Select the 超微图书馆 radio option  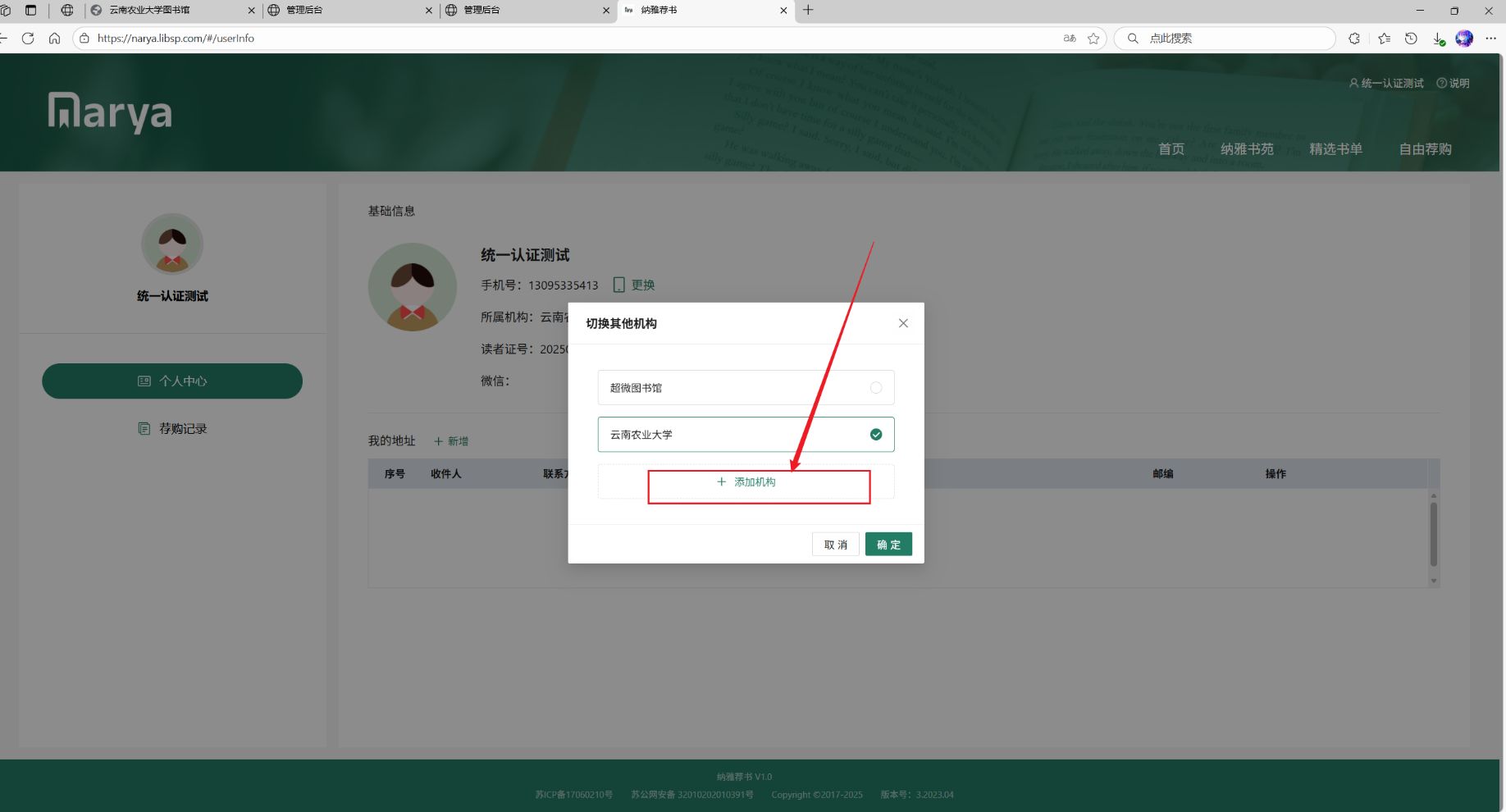876,388
